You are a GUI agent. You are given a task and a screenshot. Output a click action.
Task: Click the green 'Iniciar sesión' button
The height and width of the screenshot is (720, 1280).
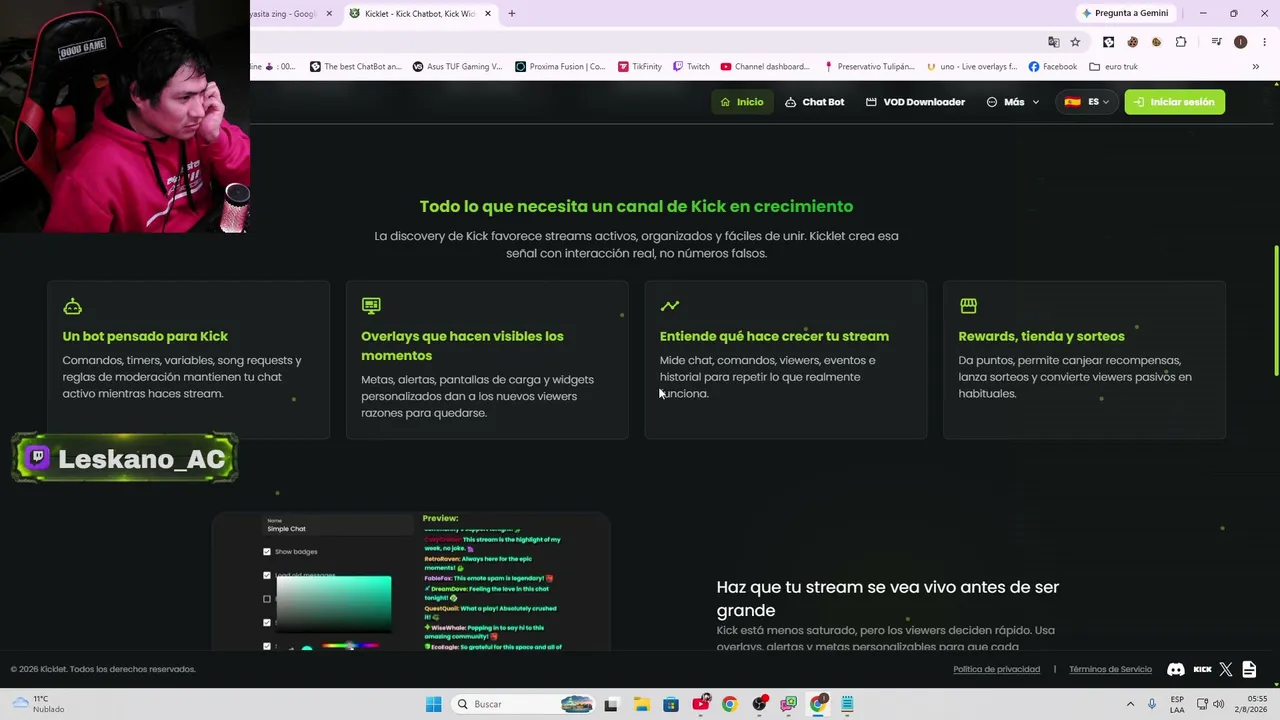click(x=1175, y=102)
